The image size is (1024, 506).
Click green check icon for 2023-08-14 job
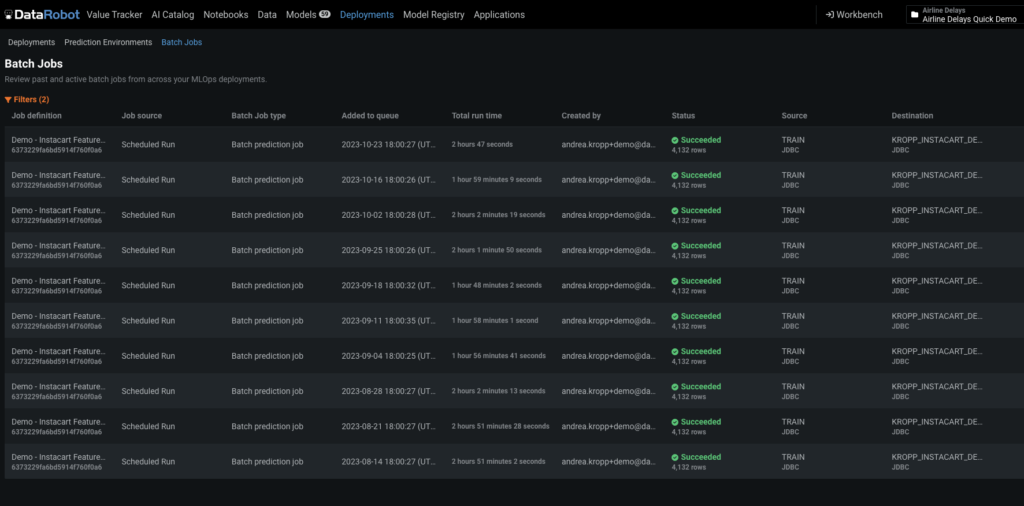(675, 457)
